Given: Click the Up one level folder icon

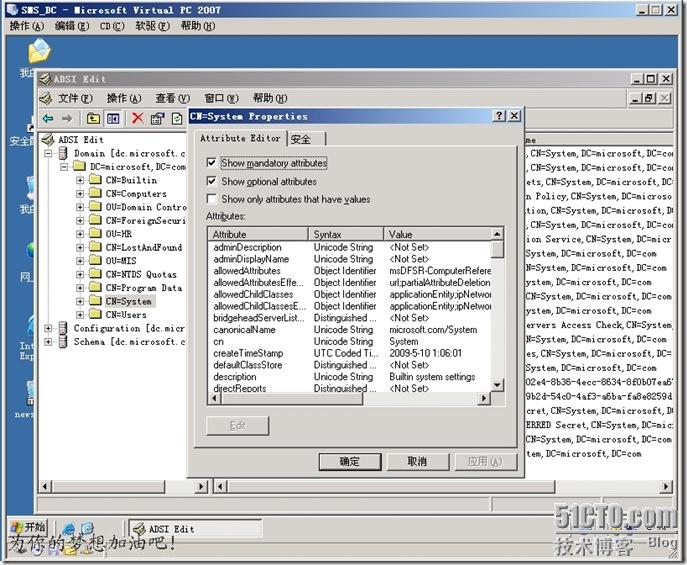Looking at the screenshot, I should click(x=93, y=118).
